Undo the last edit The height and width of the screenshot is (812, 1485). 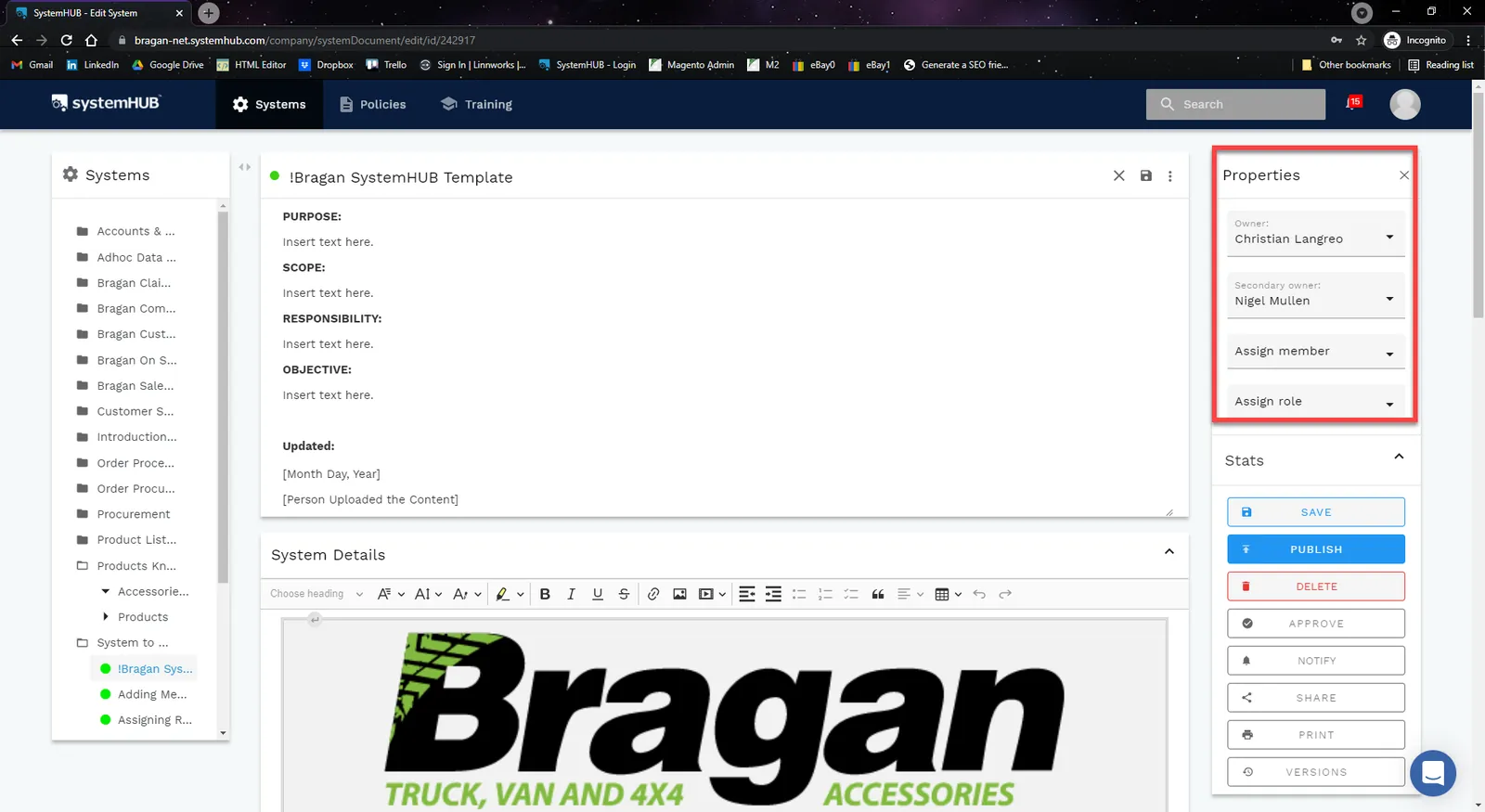click(x=979, y=594)
